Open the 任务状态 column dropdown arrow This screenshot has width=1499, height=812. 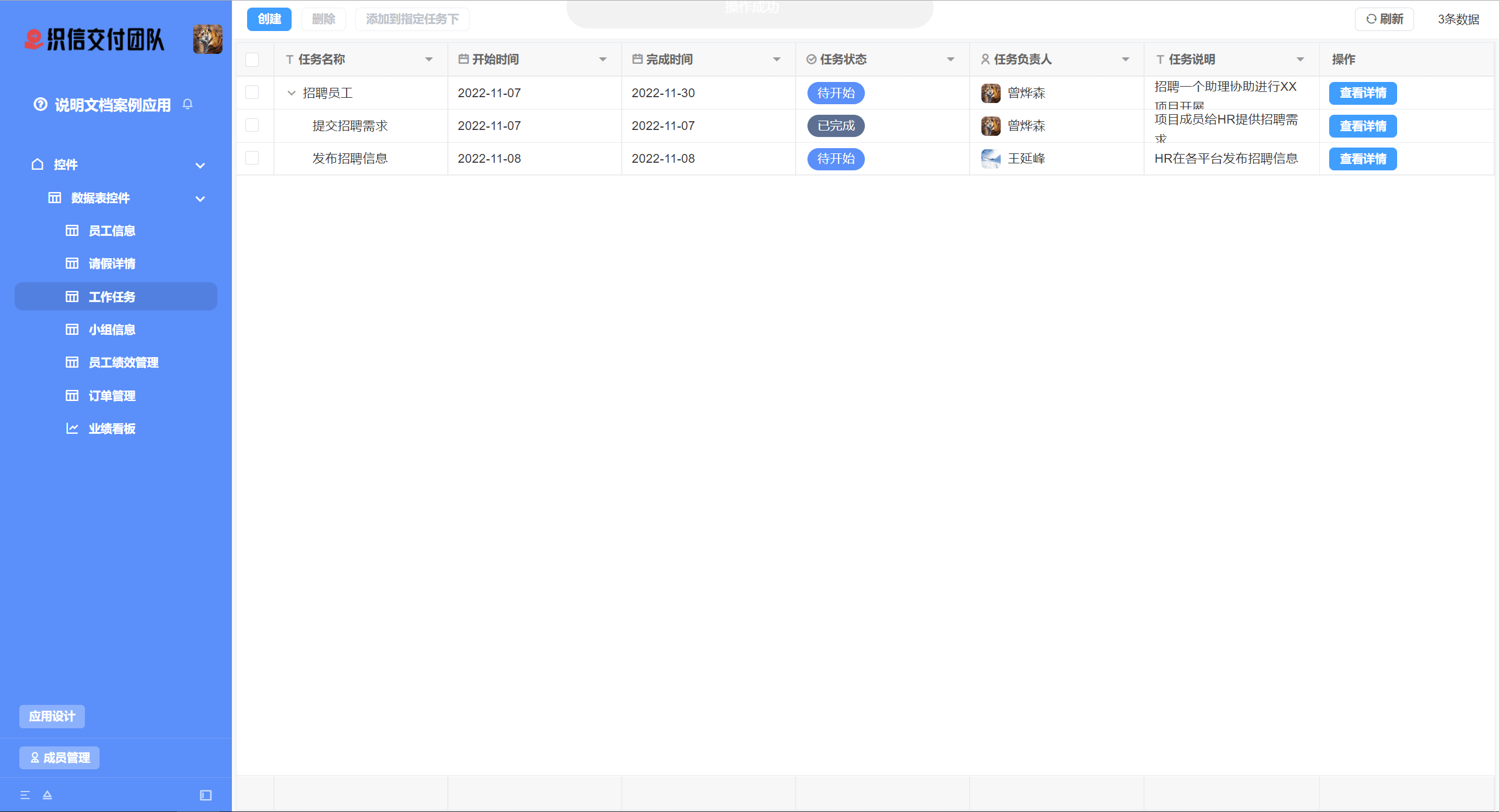click(951, 59)
